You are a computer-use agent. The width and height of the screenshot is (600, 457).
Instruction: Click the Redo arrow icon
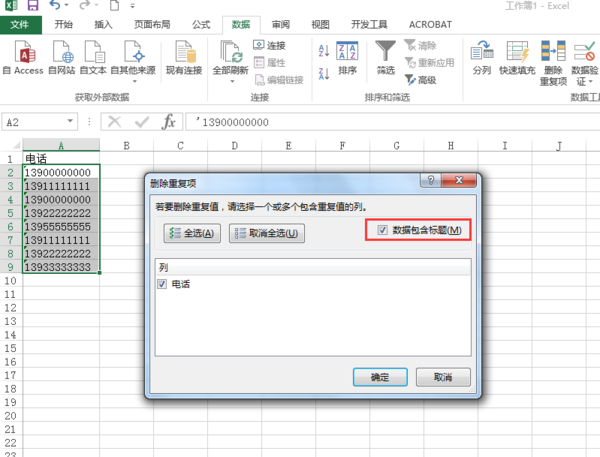84,5
